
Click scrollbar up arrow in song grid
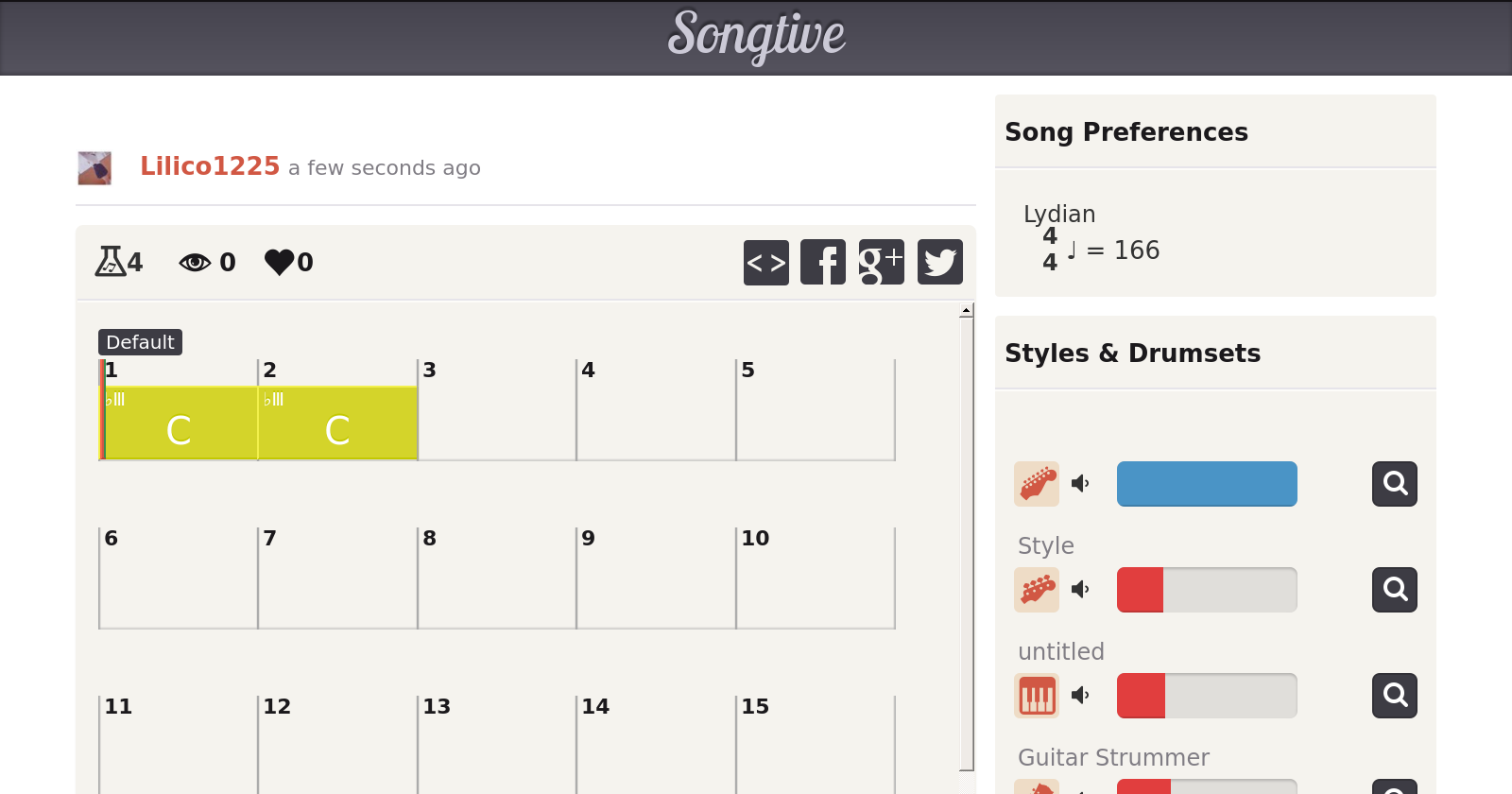click(x=966, y=310)
